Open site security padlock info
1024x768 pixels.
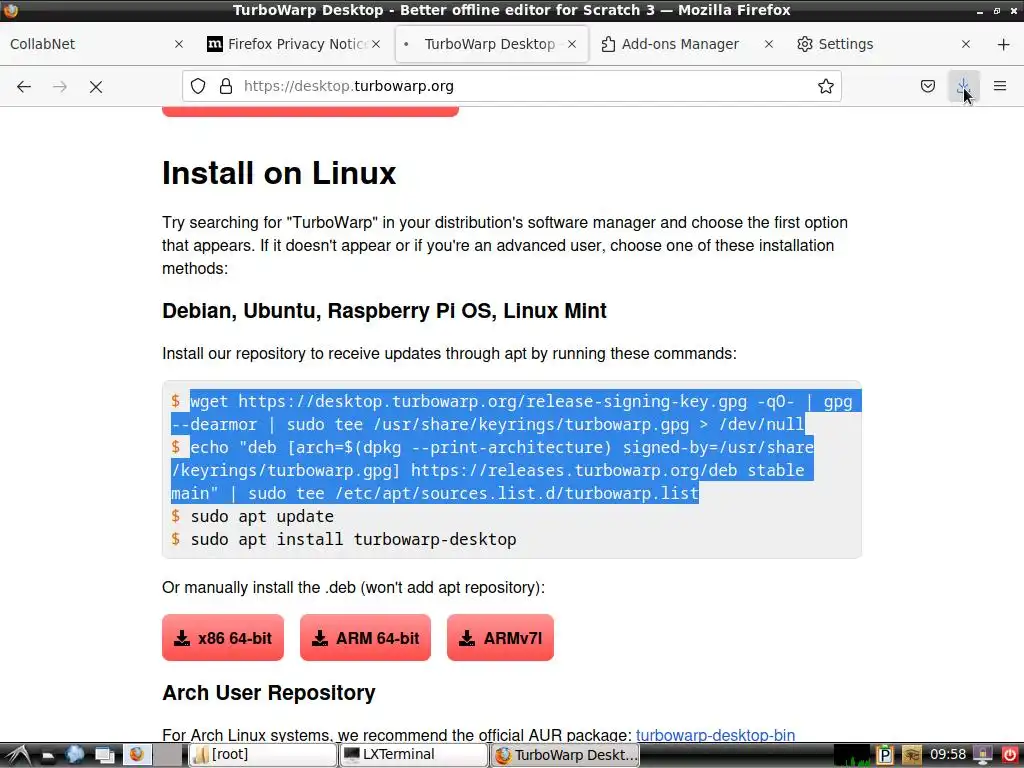(226, 86)
